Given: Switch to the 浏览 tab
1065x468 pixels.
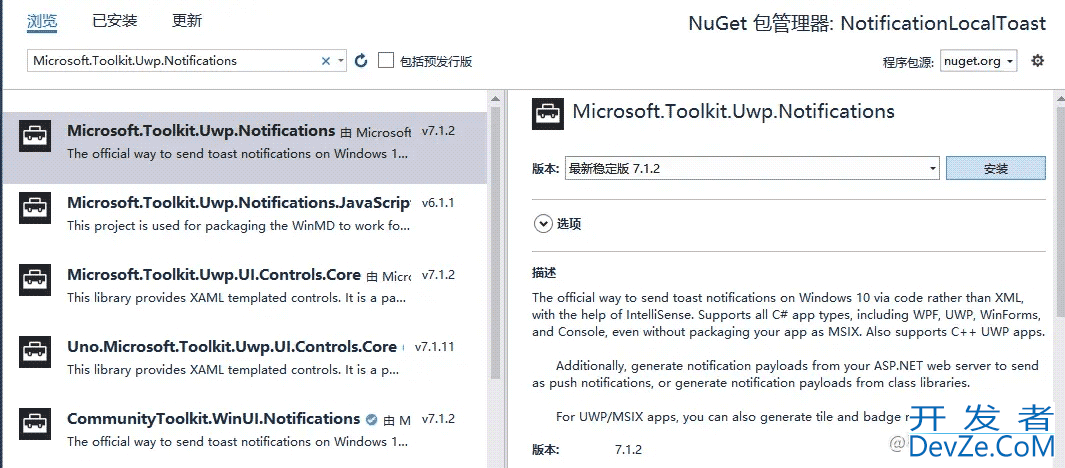Looking at the screenshot, I should (x=41, y=20).
